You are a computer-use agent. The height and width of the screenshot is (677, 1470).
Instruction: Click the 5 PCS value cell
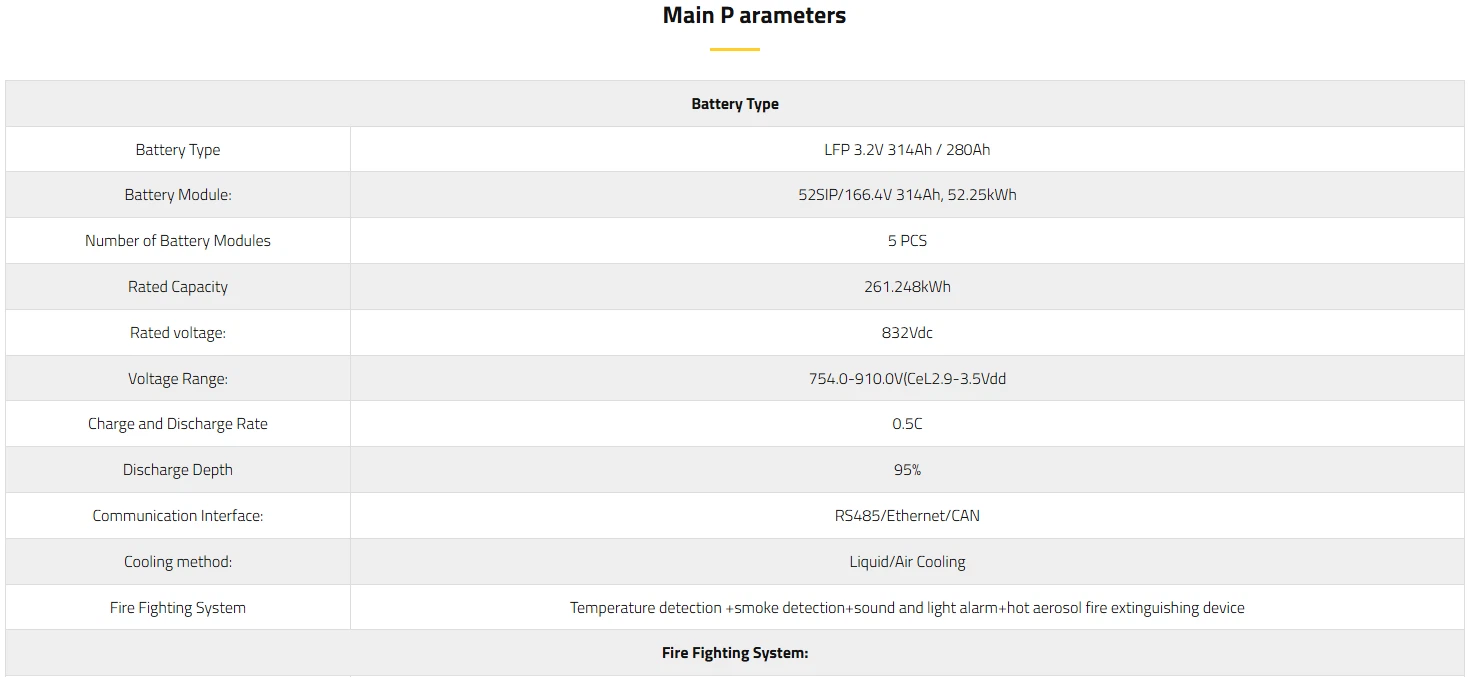(x=907, y=241)
